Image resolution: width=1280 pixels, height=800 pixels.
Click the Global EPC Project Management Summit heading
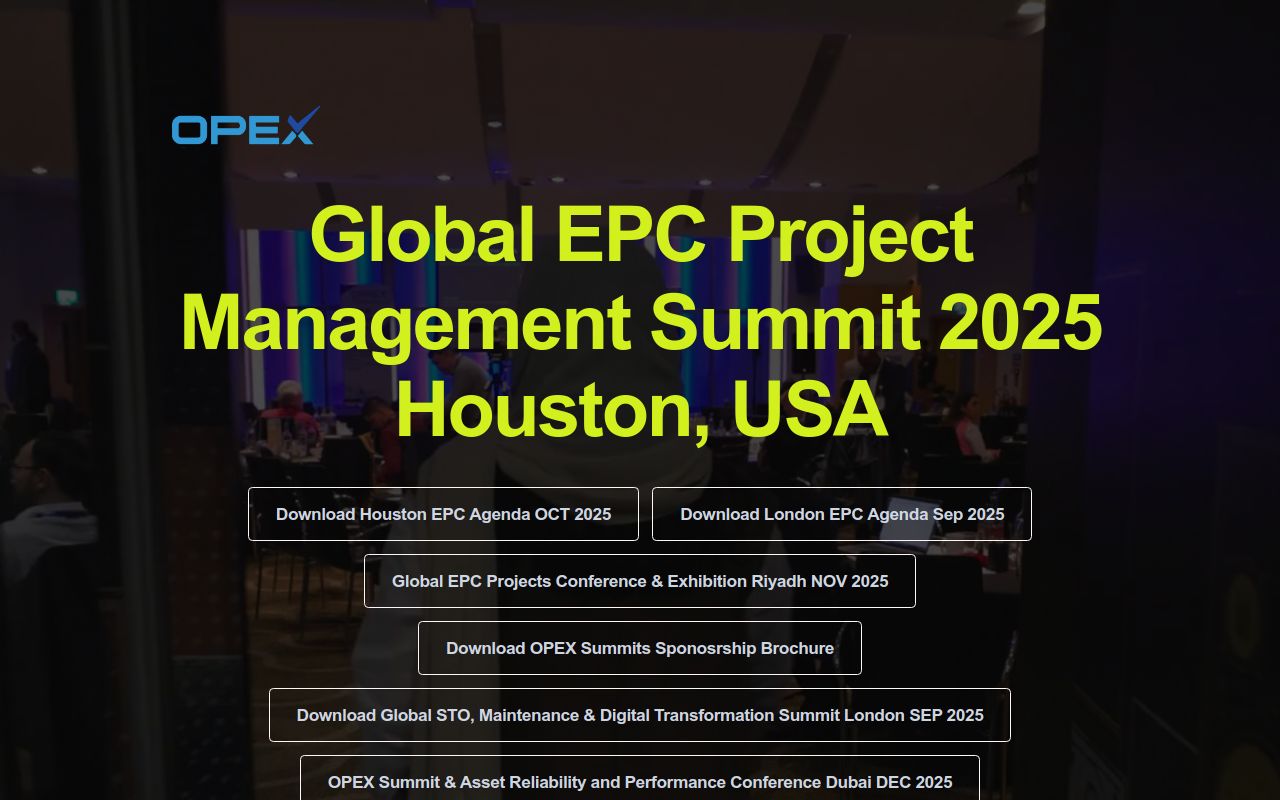click(x=640, y=320)
